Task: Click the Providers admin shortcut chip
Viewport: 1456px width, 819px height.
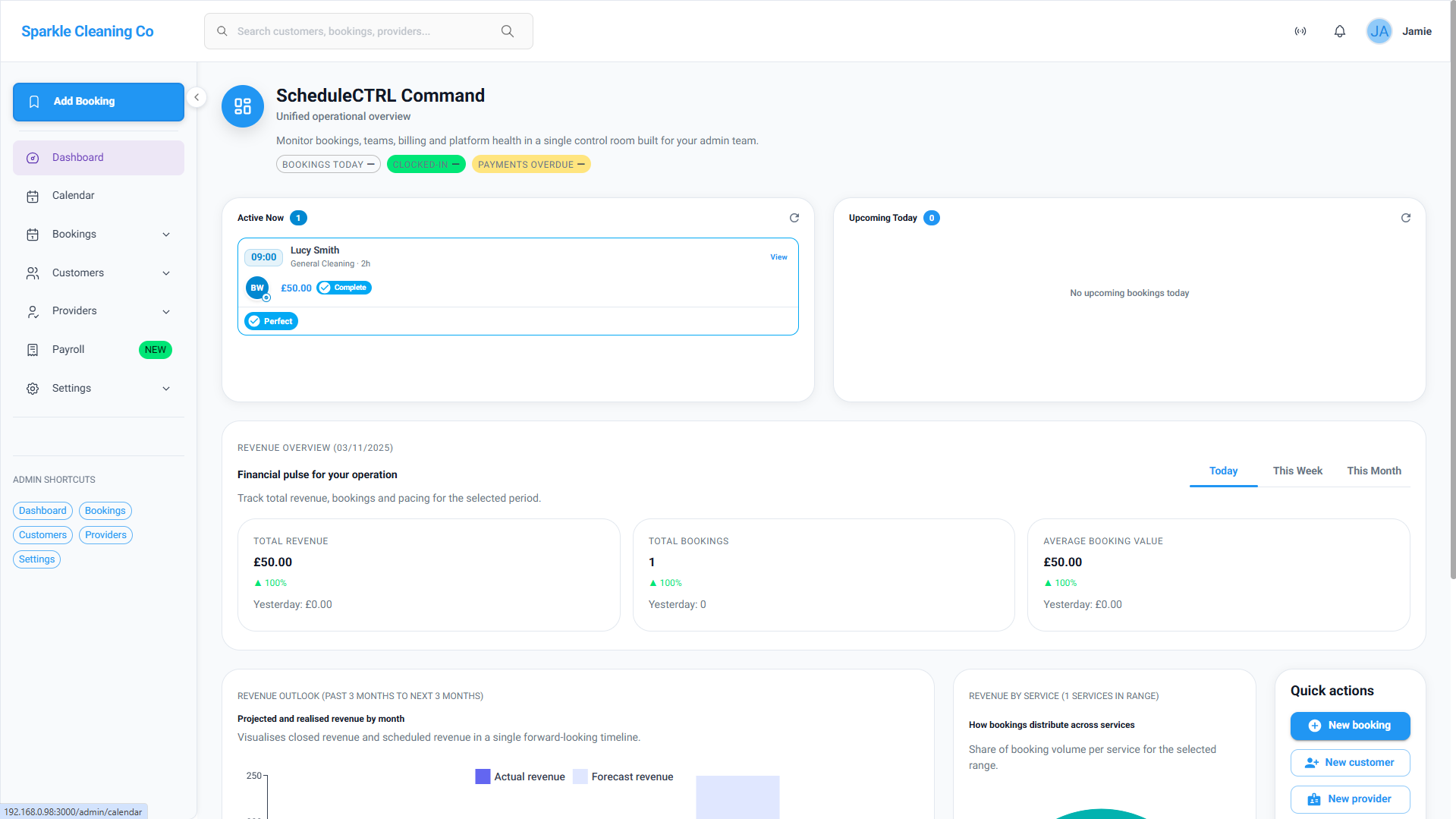Action: click(106, 535)
